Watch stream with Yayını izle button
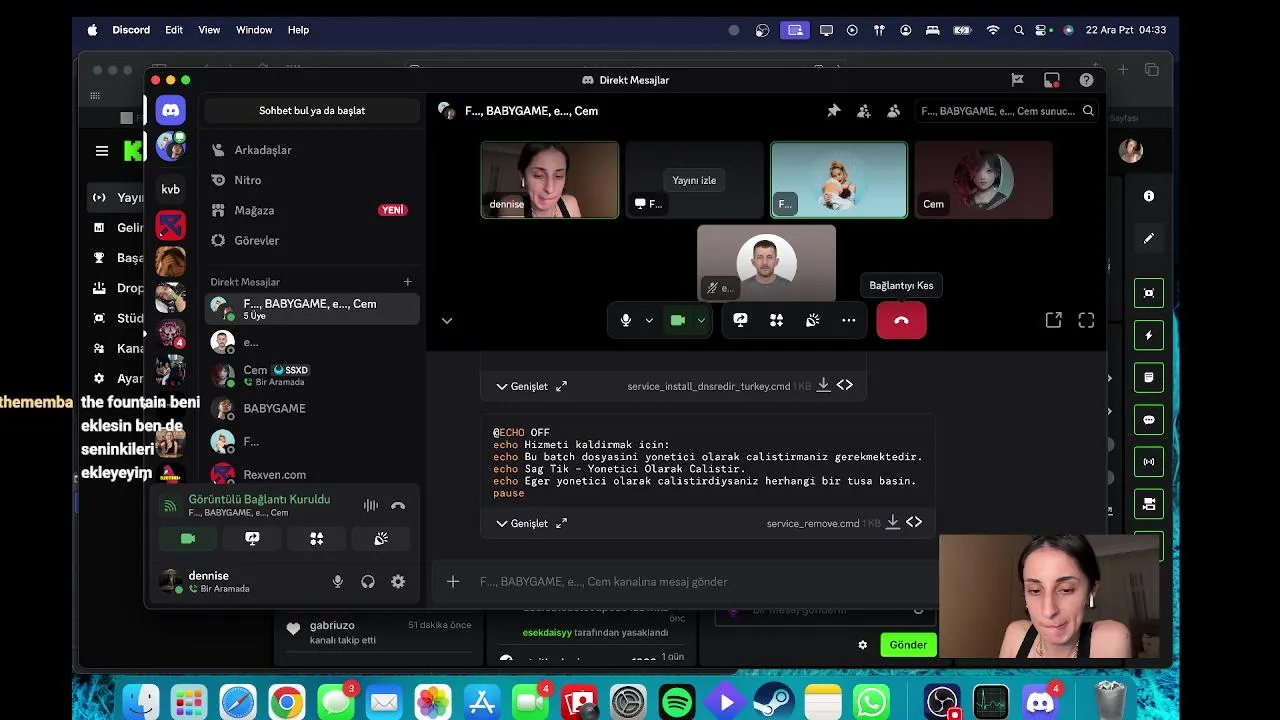This screenshot has height=720, width=1280. click(x=694, y=180)
